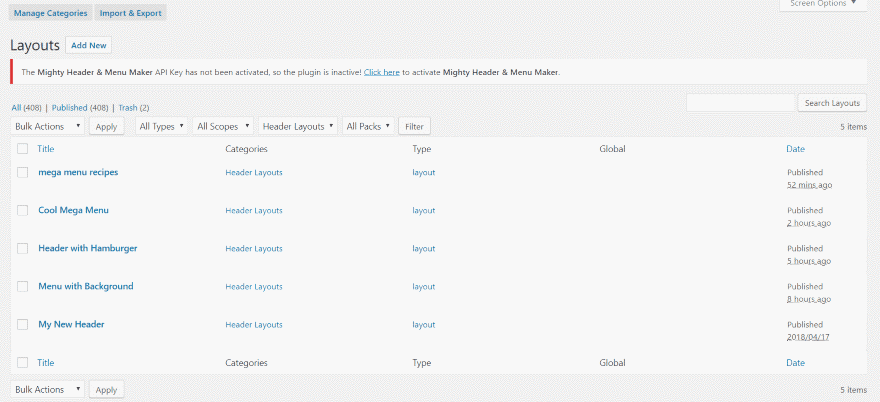Tick the select-all checkbox in header row
Screen dimensions: 880x402
[22, 149]
